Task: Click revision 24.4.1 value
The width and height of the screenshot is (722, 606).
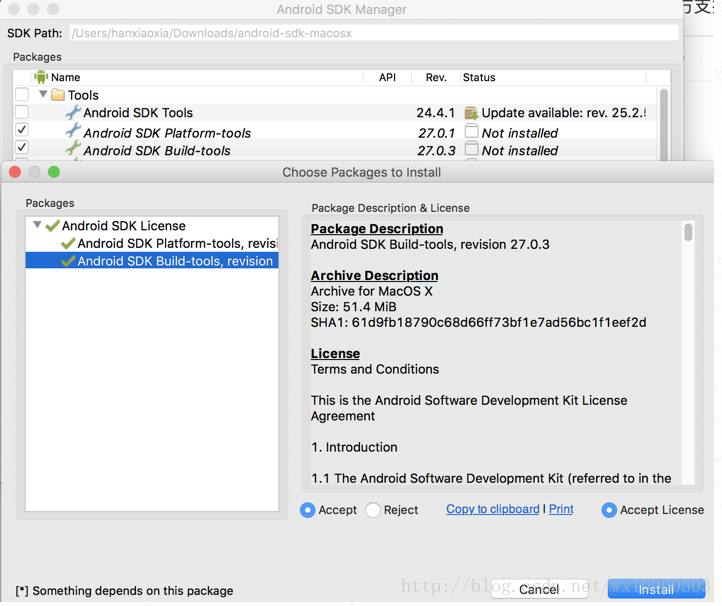Action: pyautogui.click(x=435, y=113)
